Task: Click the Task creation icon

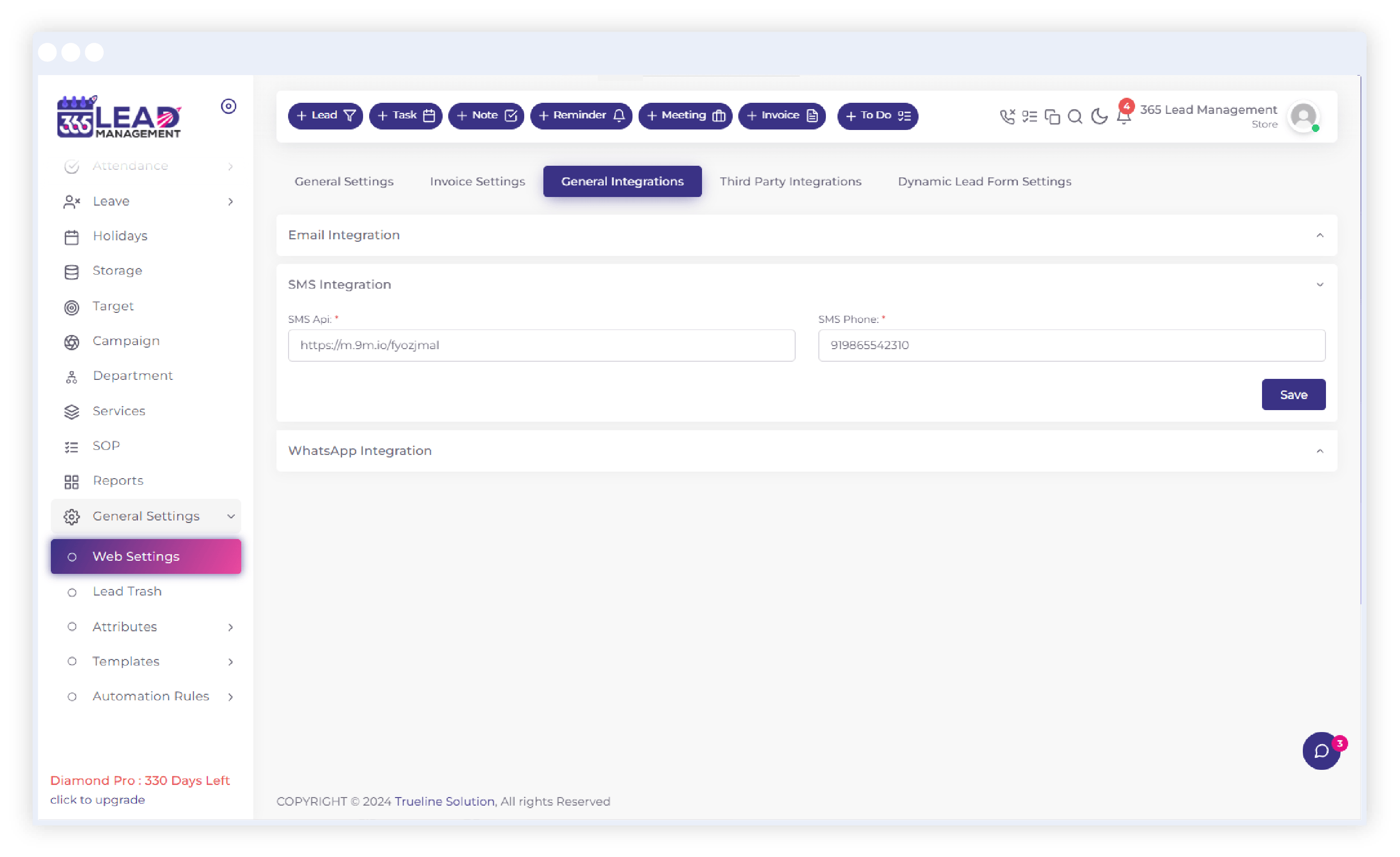Action: [x=406, y=115]
